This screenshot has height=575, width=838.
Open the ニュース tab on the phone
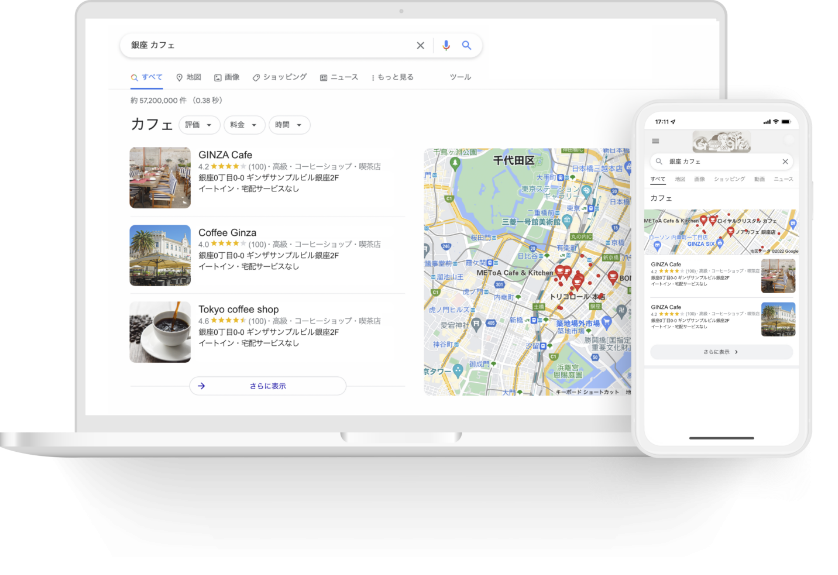click(783, 180)
